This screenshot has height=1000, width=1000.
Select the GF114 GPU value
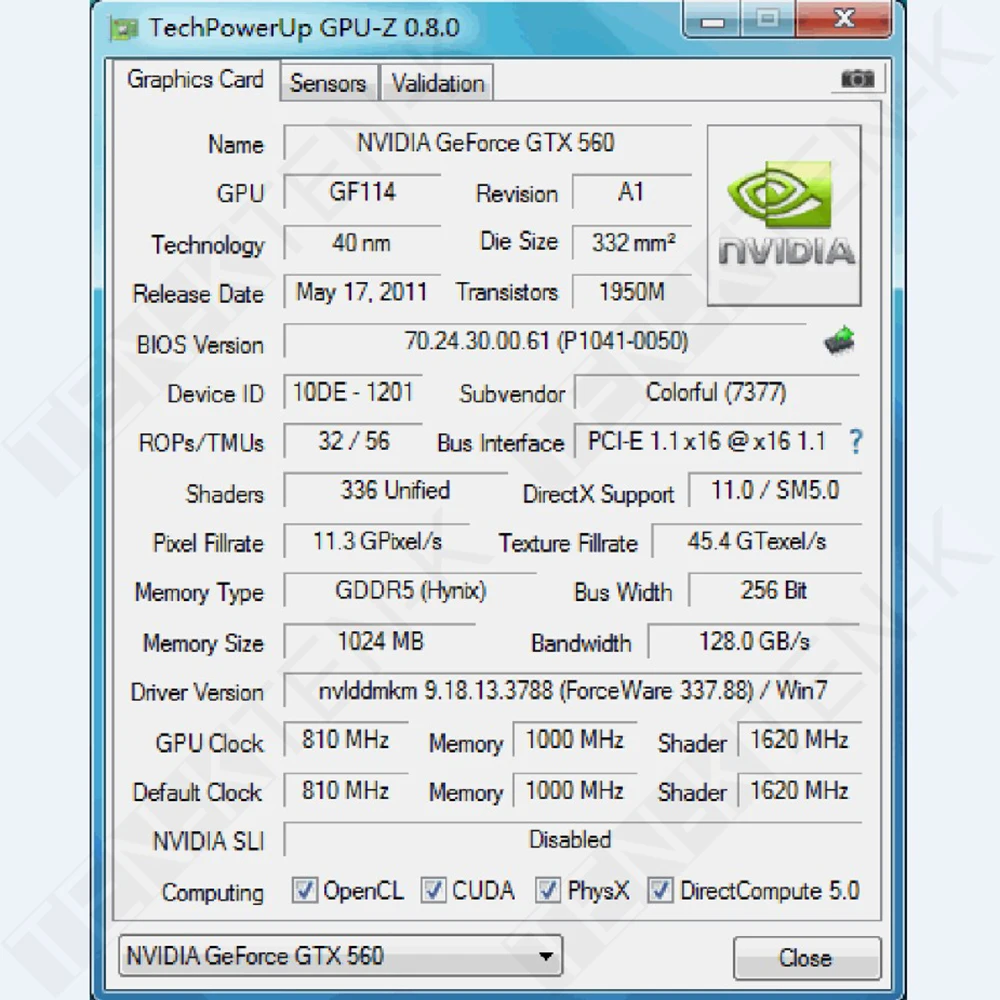coord(362,192)
